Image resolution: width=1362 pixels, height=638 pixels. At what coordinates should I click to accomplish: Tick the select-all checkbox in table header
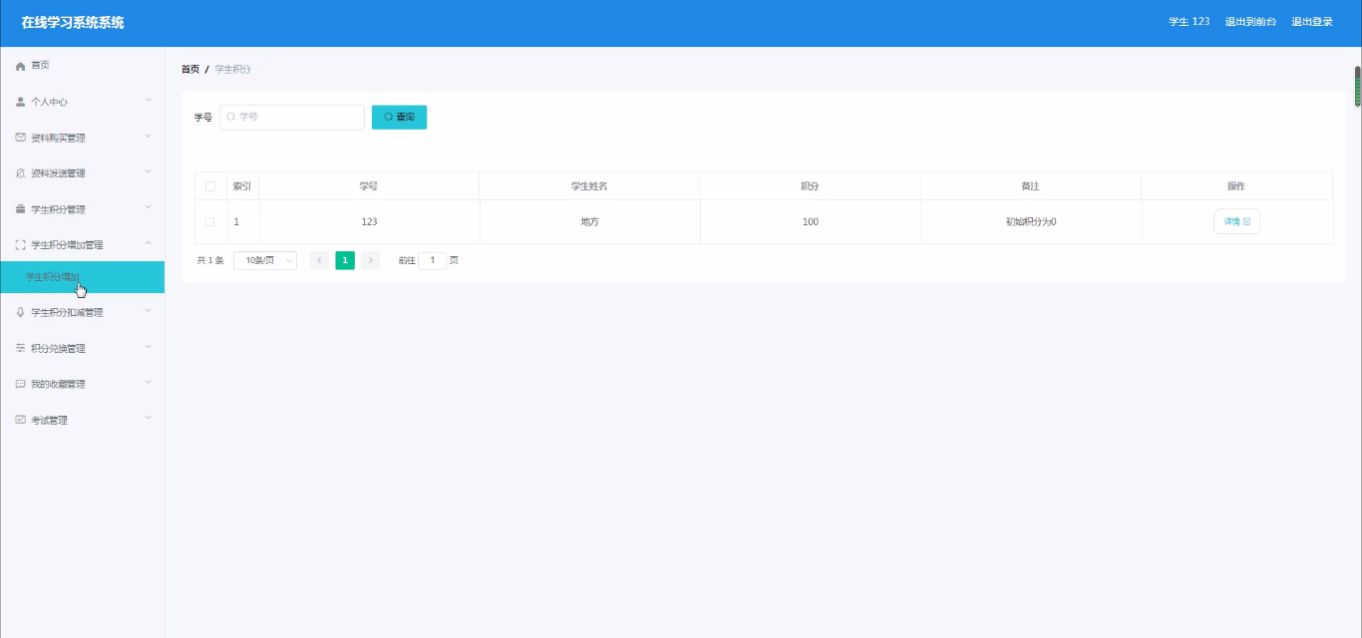pos(210,186)
